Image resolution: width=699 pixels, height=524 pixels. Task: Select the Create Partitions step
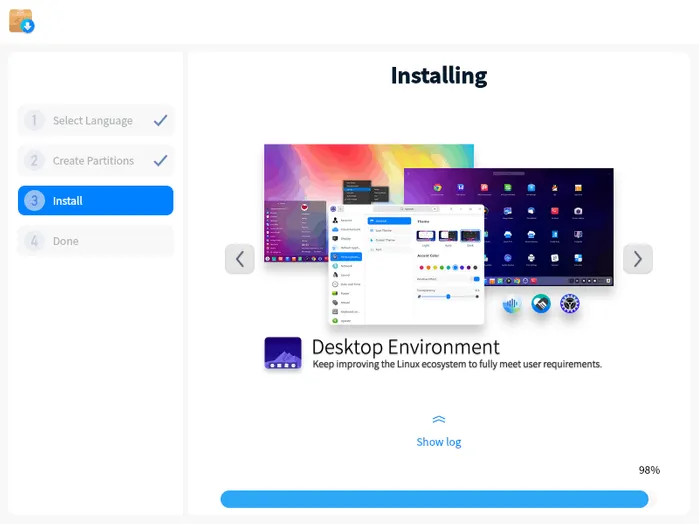pos(95,161)
